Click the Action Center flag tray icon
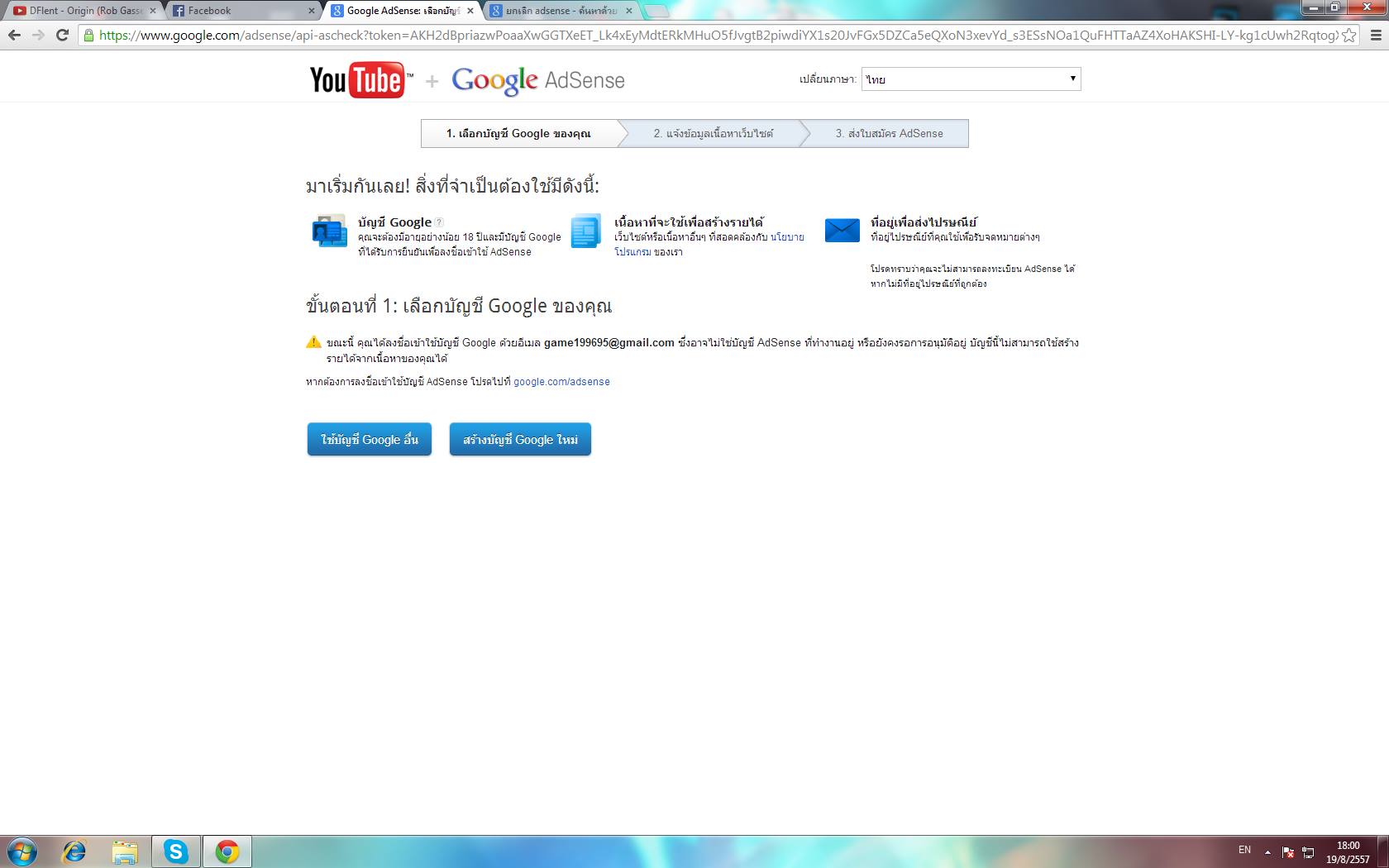This screenshot has height=868, width=1389. [x=1288, y=851]
